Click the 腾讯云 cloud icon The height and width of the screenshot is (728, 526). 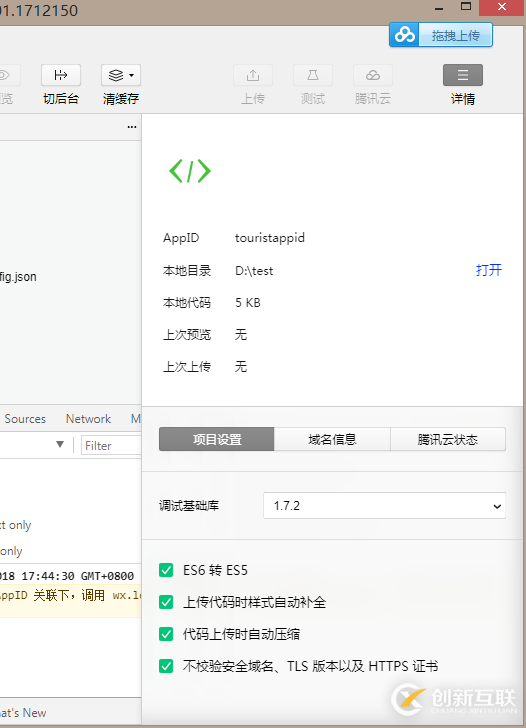click(x=373, y=75)
